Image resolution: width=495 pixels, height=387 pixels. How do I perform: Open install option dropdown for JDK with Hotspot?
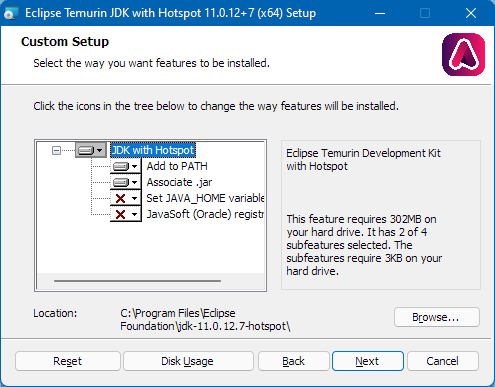(90, 150)
